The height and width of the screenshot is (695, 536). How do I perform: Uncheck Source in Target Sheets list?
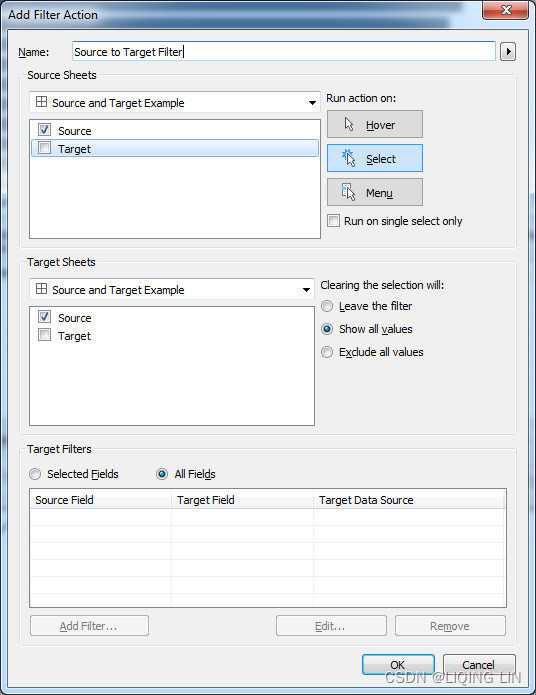coord(44,316)
